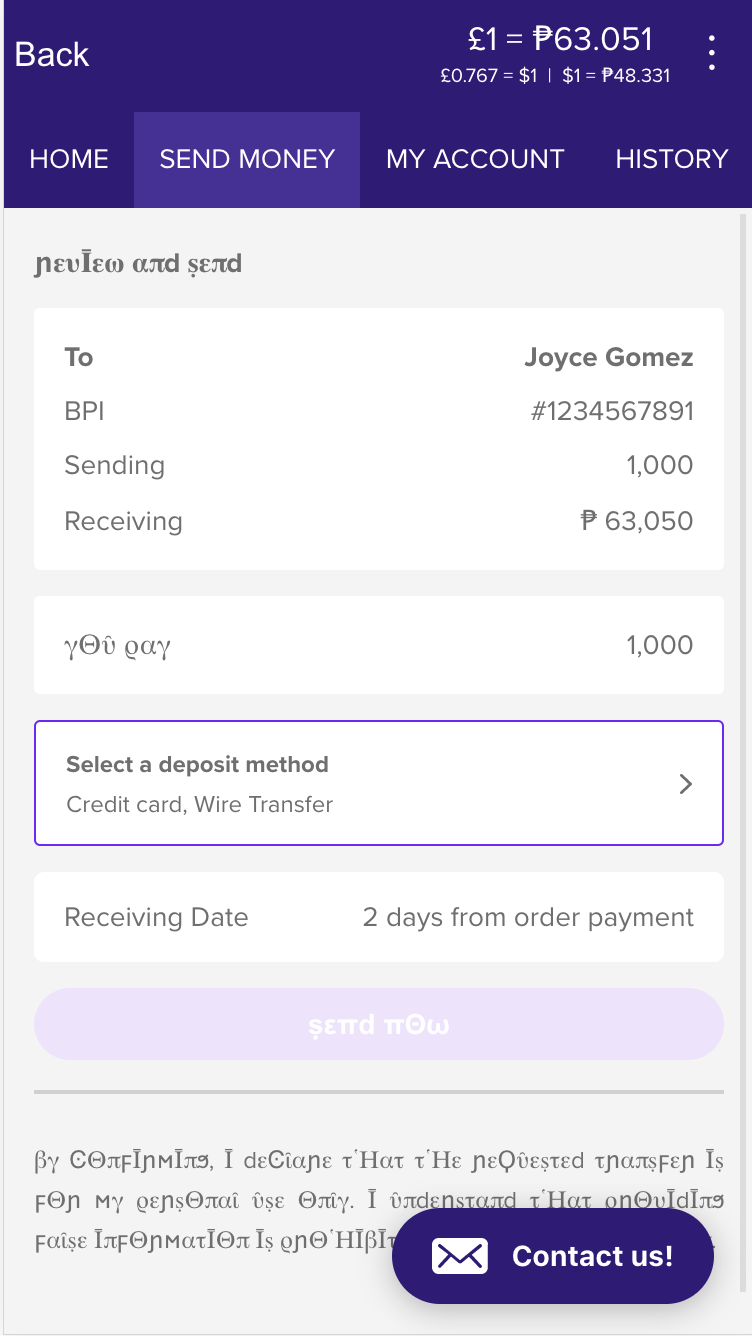Open Select a deposit method dropdown
752x1336 pixels.
point(378,783)
